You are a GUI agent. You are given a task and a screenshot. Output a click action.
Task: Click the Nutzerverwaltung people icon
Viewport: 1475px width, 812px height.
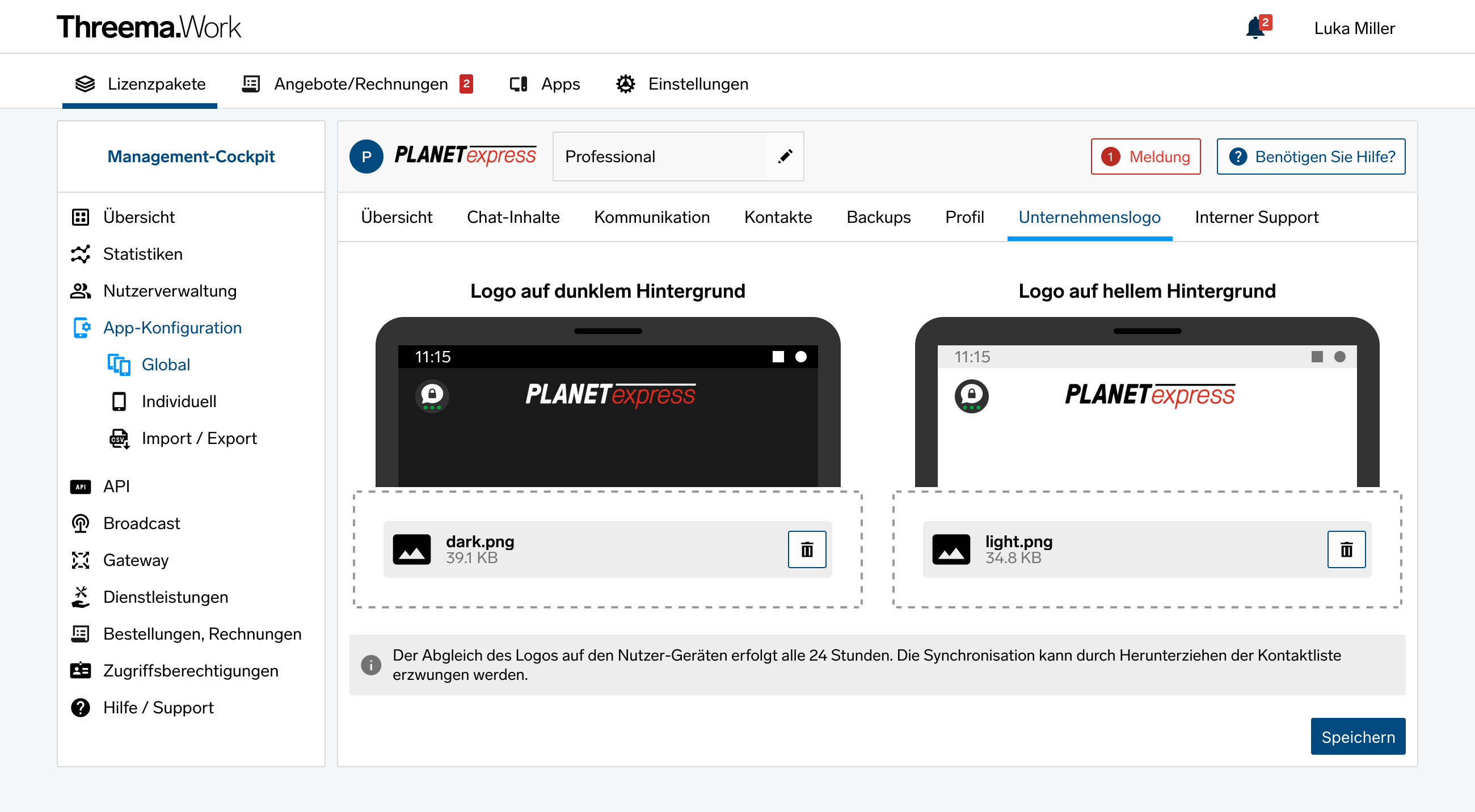pyautogui.click(x=80, y=291)
